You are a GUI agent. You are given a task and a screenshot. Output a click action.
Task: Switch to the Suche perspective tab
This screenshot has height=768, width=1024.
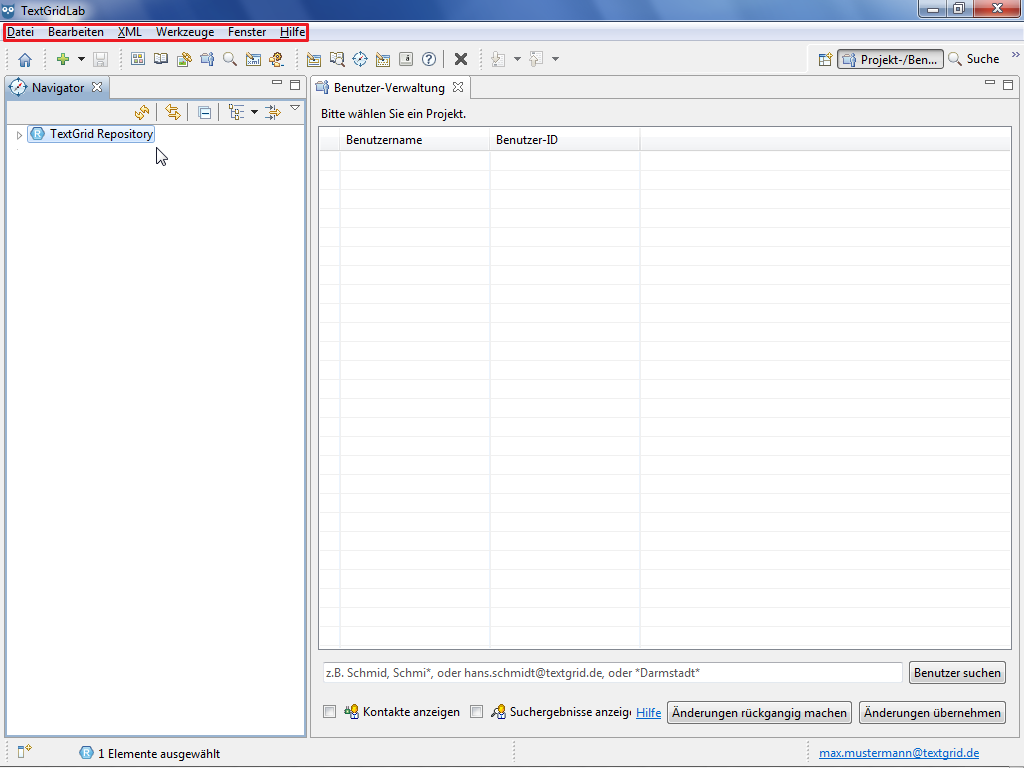974,59
